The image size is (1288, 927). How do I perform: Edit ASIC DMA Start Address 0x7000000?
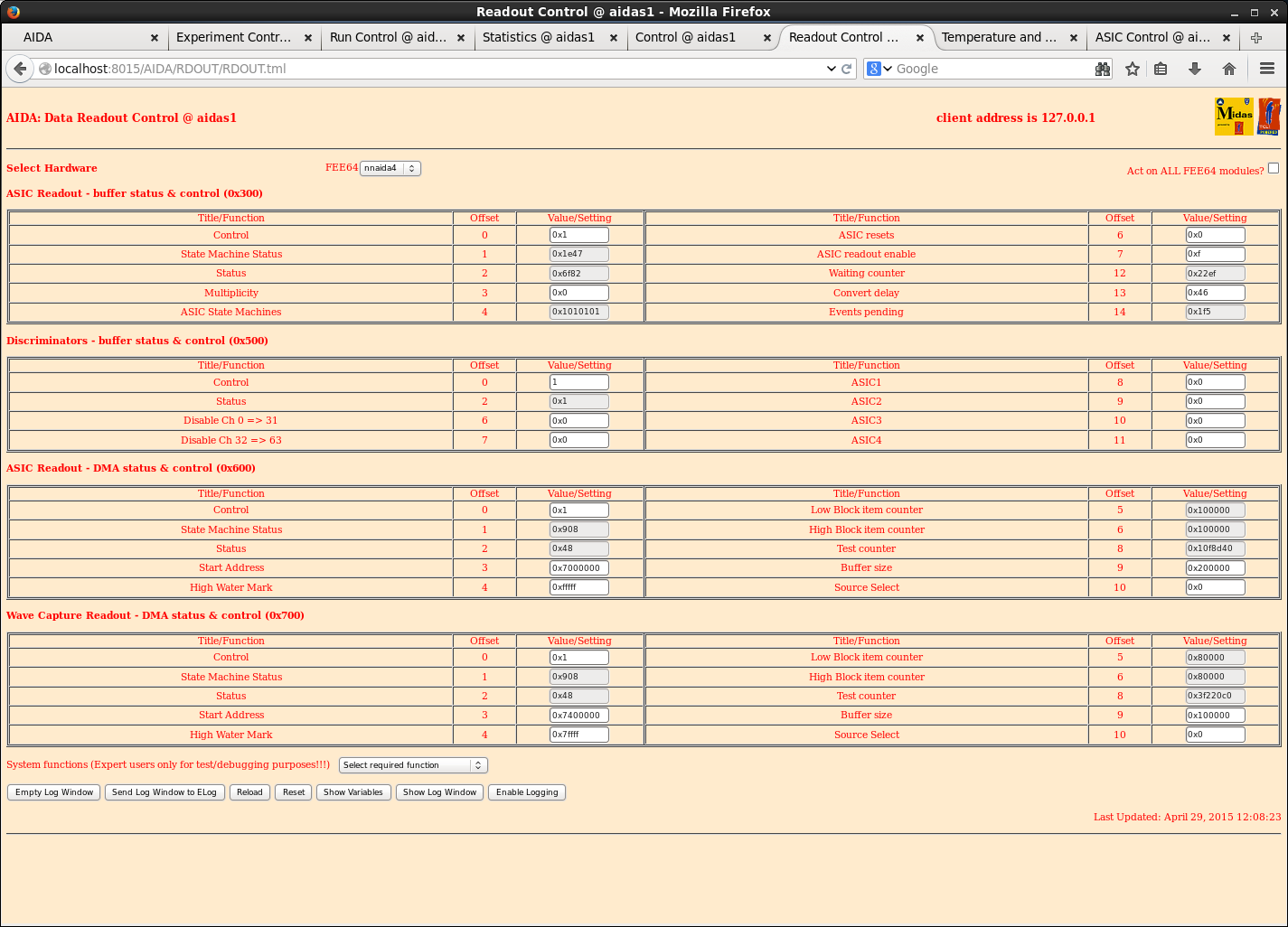[x=579, y=568]
